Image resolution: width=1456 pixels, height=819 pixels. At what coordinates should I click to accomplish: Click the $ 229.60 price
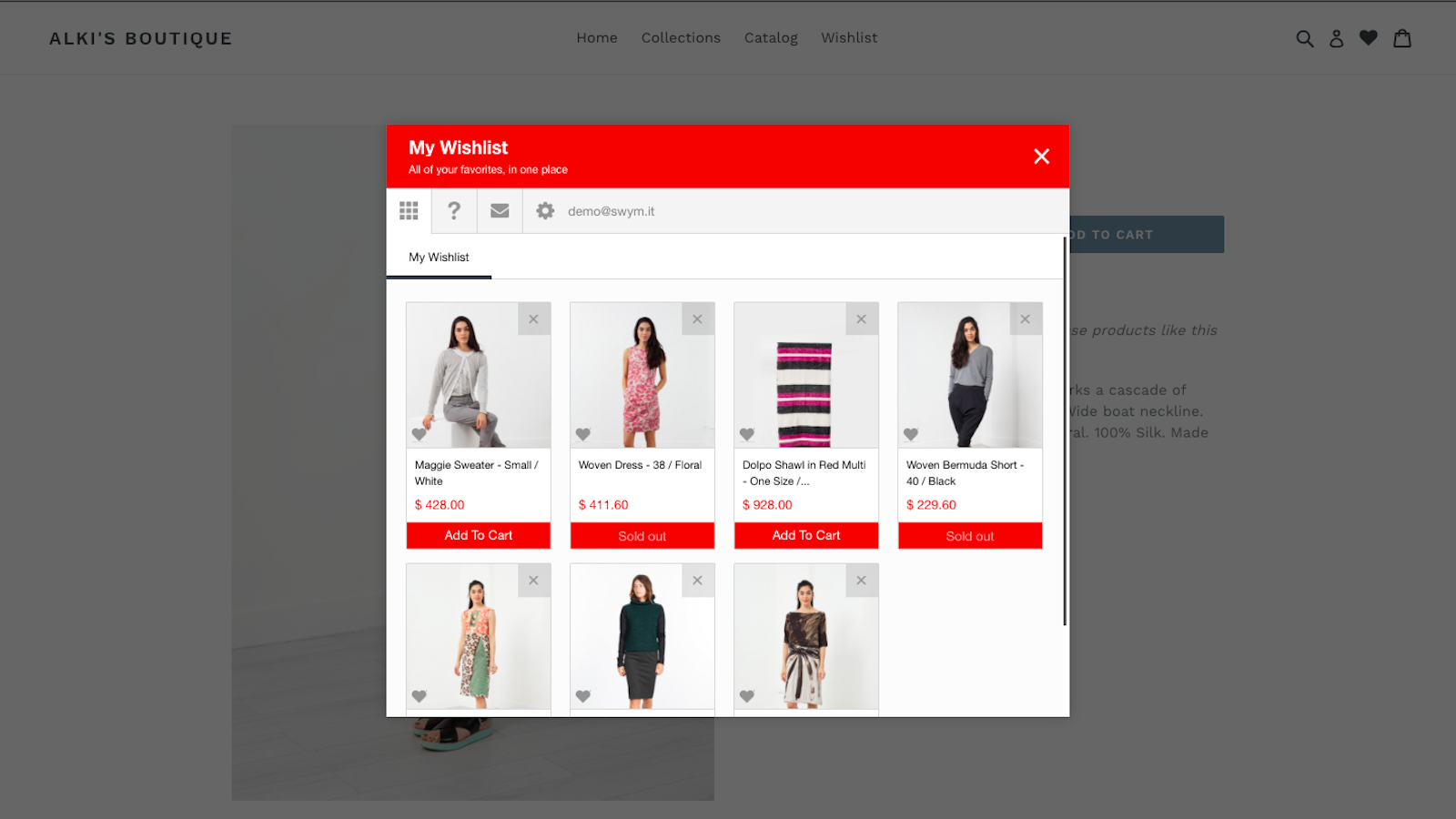point(931,505)
